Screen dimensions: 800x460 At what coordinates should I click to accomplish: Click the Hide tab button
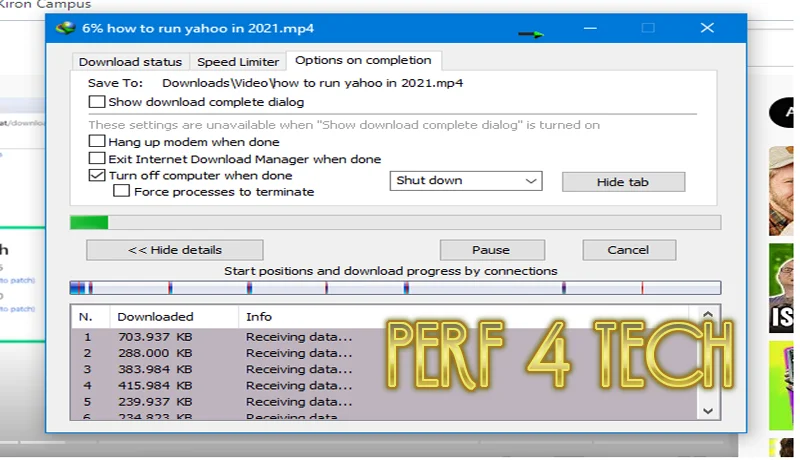pyautogui.click(x=623, y=182)
